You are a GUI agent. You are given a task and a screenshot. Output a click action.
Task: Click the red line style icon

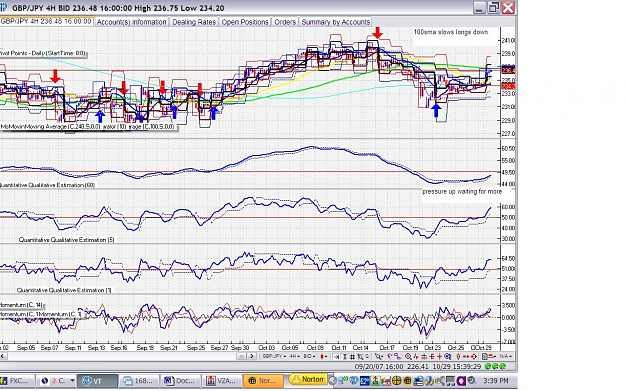492,356
